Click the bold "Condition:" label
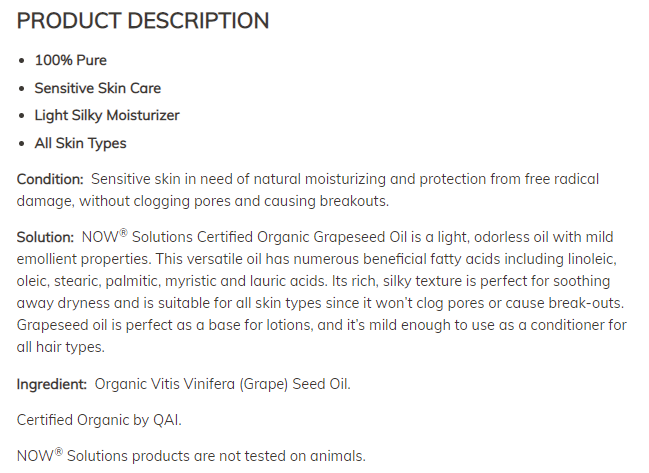 pyautogui.click(x=50, y=179)
